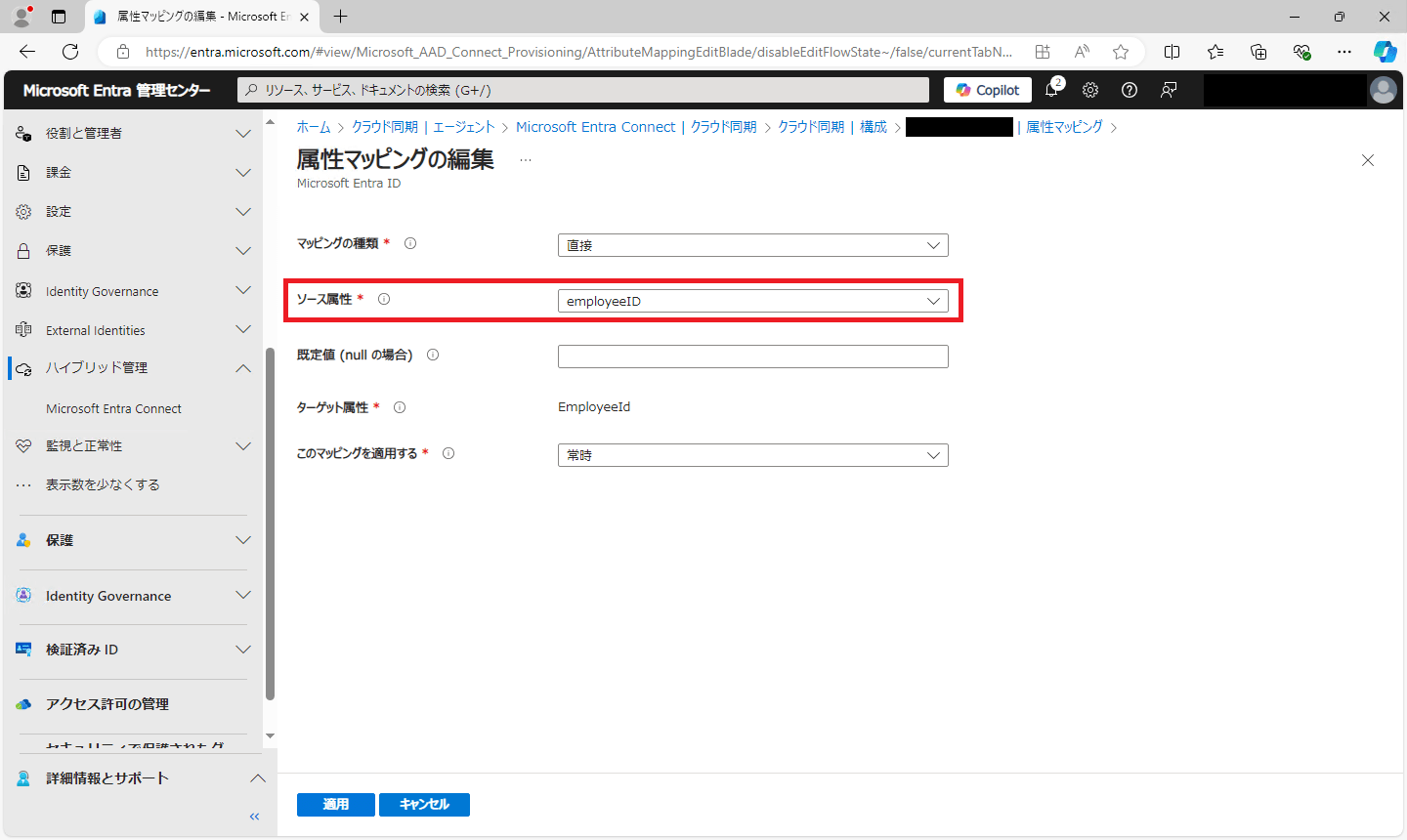Open the tab actions menu icon
Screen dimensions: 1407x840
pos(59,17)
